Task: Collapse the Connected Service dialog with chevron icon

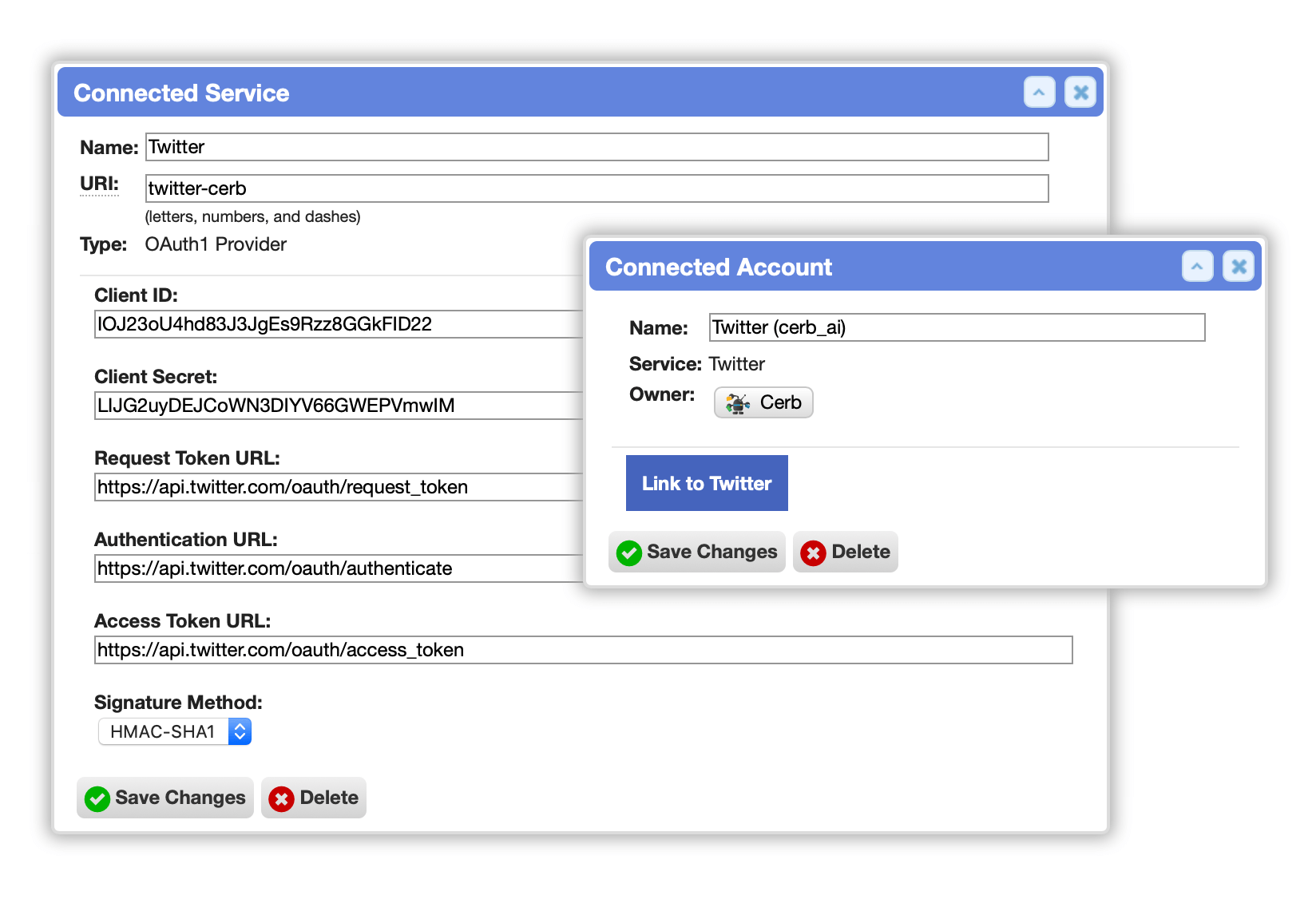Action: pyautogui.click(x=1039, y=93)
